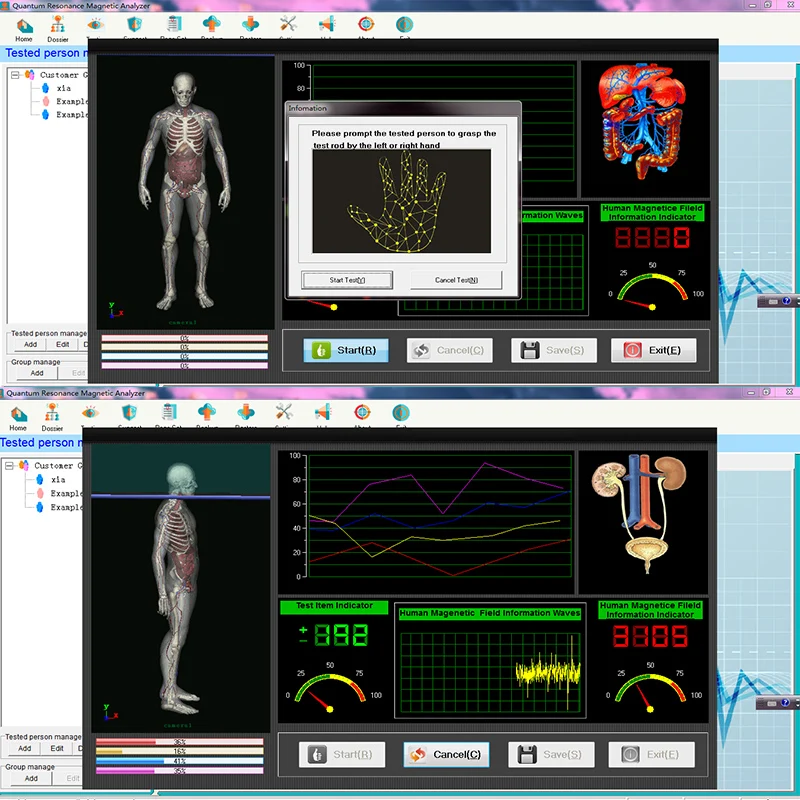Click Add under Group manage in bottom window
This screenshot has width=800, height=800.
31,779
